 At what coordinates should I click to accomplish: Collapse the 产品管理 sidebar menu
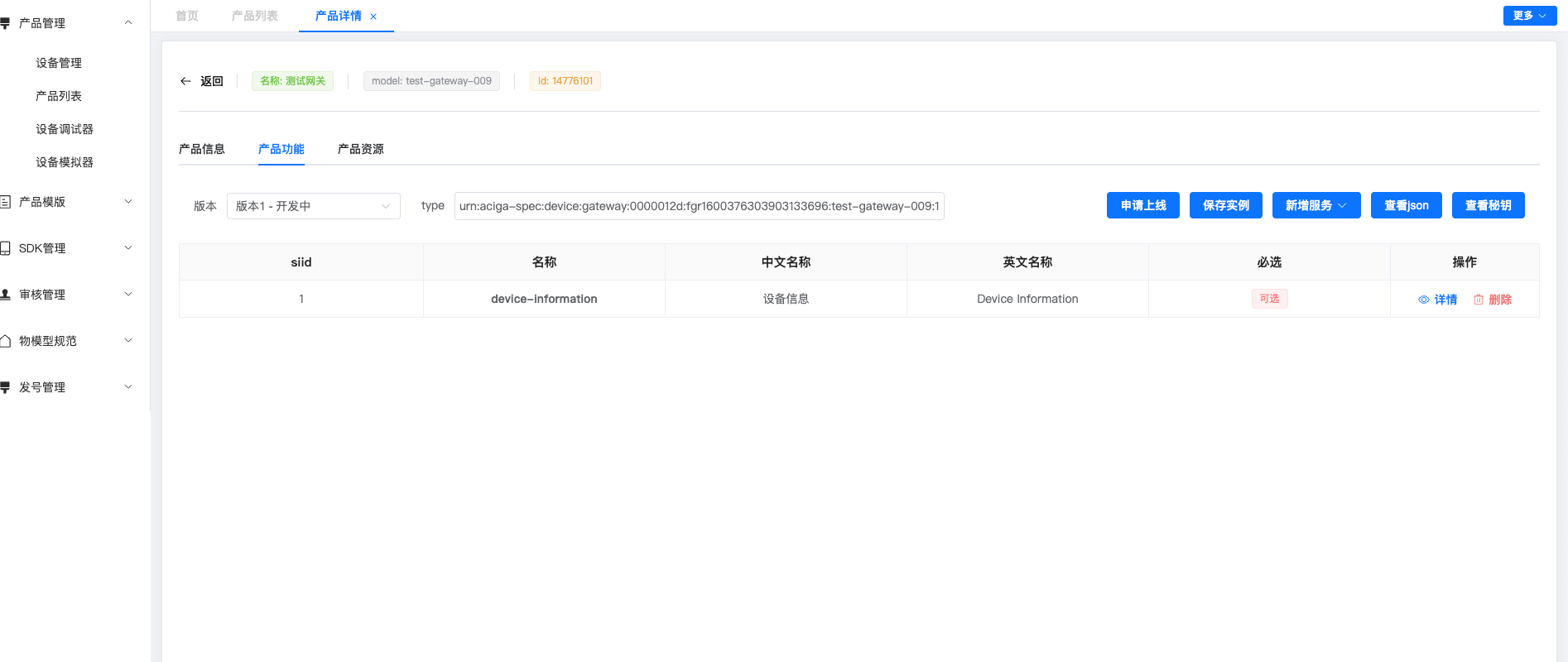(x=127, y=23)
